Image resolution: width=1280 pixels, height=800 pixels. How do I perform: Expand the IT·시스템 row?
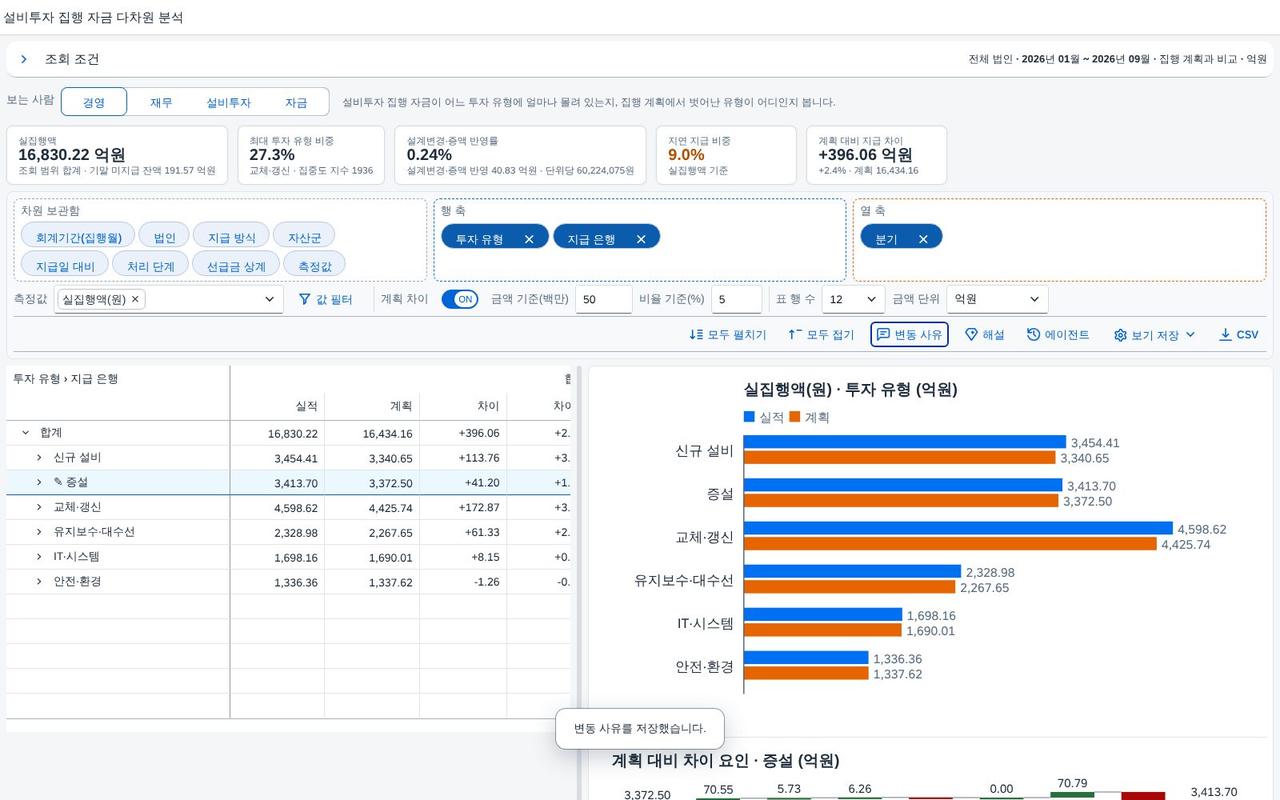pos(39,557)
